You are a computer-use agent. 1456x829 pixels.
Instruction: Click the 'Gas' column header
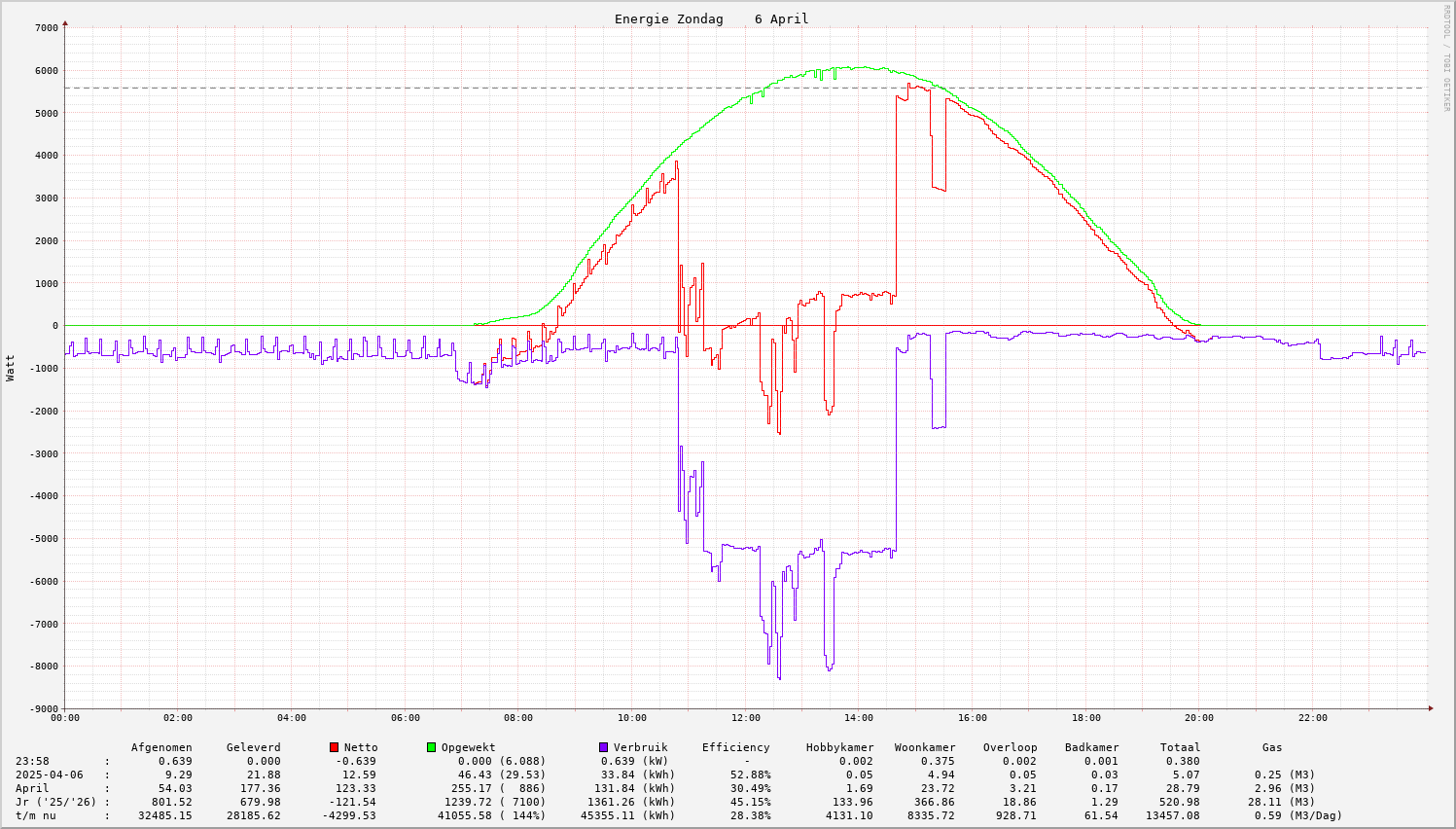[x=1272, y=747]
